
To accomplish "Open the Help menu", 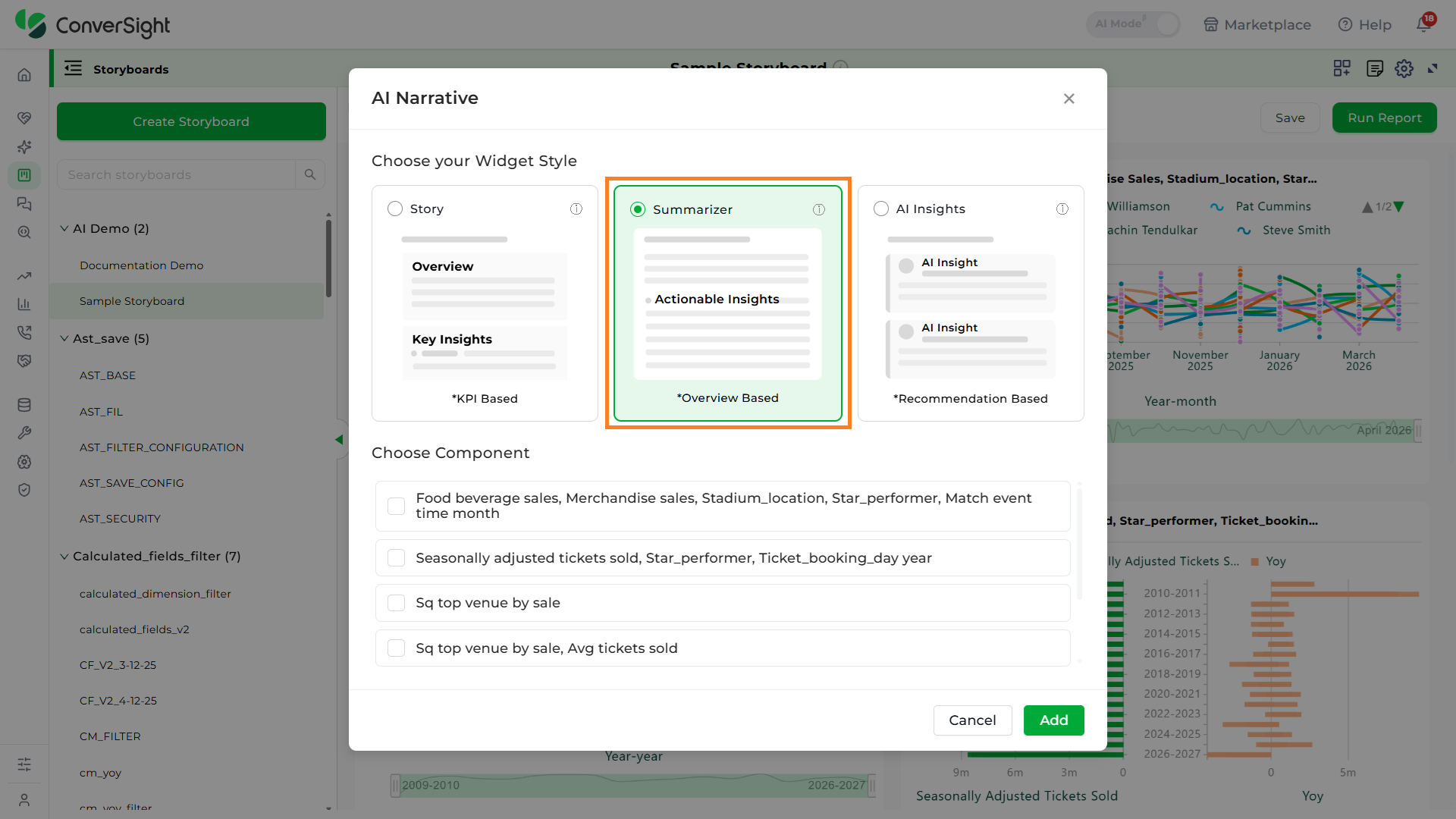I will click(x=1365, y=24).
